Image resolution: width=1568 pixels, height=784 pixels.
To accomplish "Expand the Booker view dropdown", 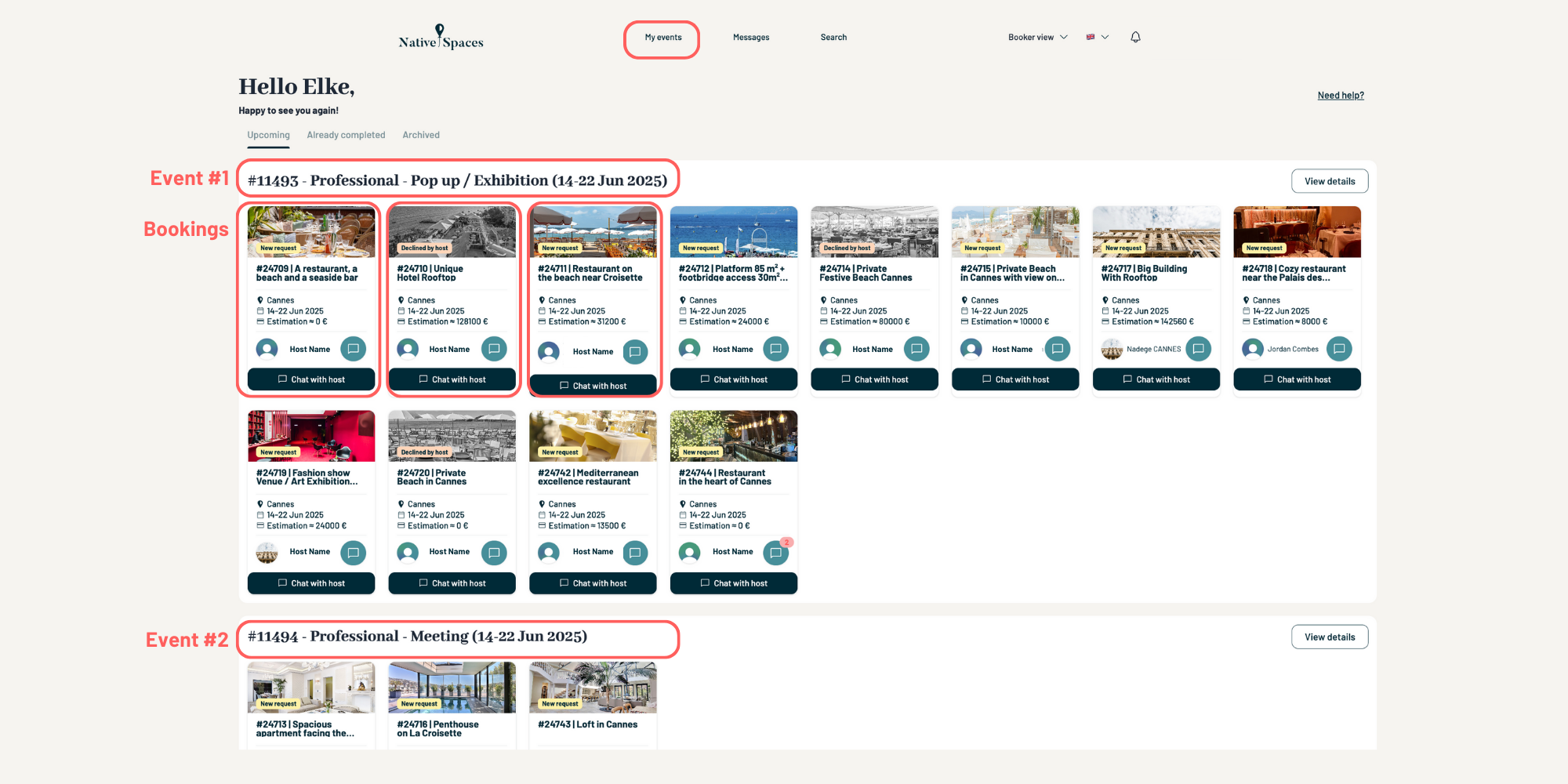I will pyautogui.click(x=1037, y=37).
